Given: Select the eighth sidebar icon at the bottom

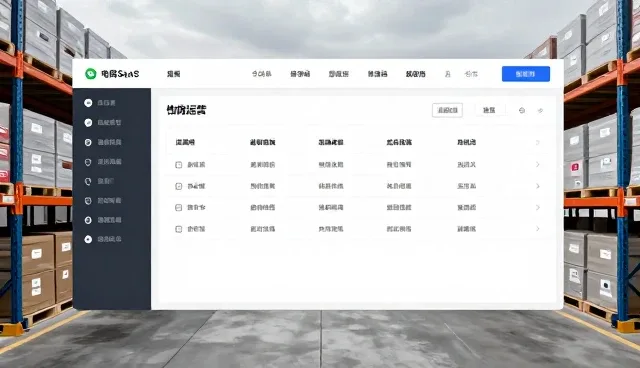Looking at the screenshot, I should pyautogui.click(x=88, y=239).
